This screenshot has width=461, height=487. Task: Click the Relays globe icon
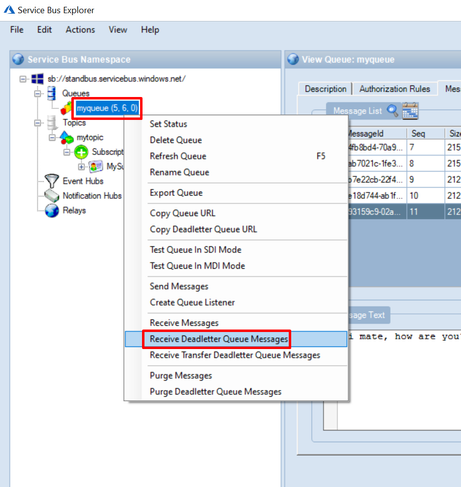[52, 211]
